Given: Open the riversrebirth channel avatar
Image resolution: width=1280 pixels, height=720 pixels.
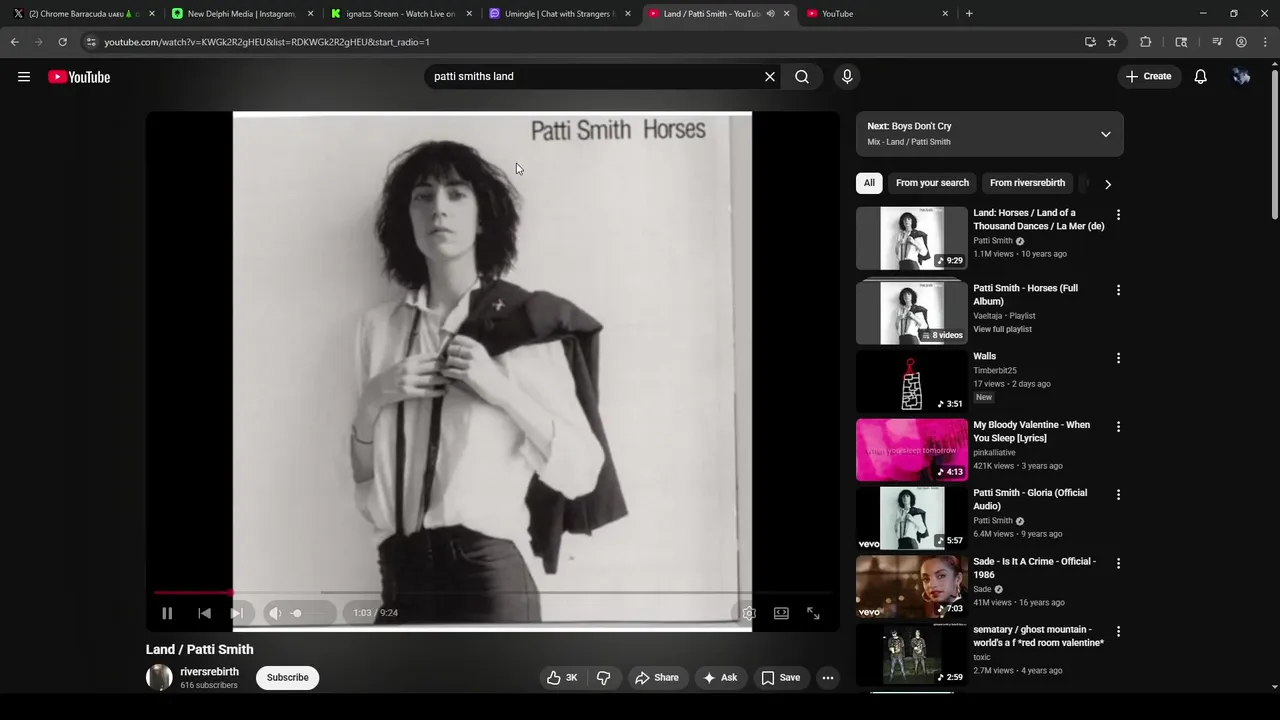Looking at the screenshot, I should point(159,677).
